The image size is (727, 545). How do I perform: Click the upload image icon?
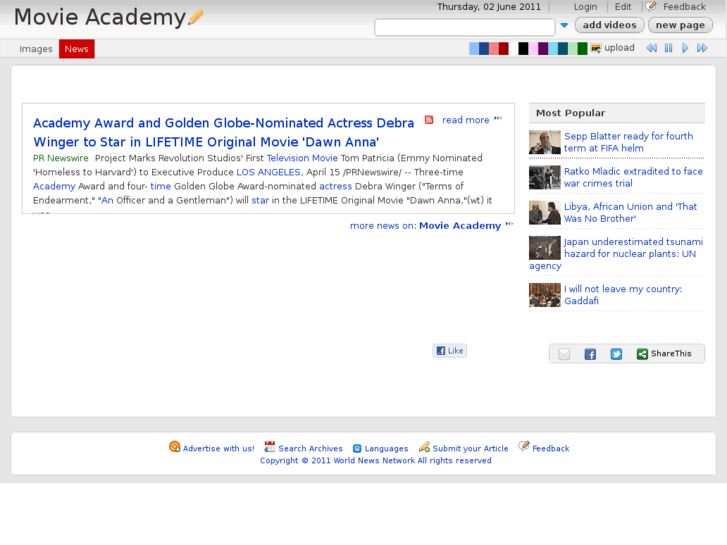pyautogui.click(x=596, y=49)
